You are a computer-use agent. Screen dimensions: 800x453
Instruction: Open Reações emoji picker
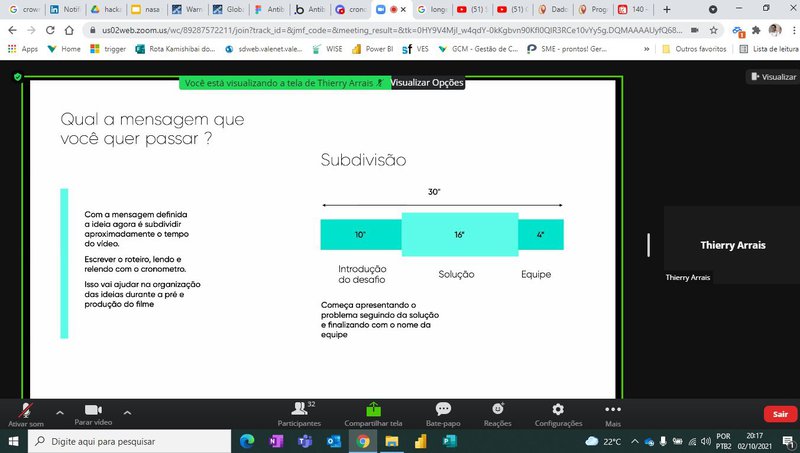(x=497, y=414)
